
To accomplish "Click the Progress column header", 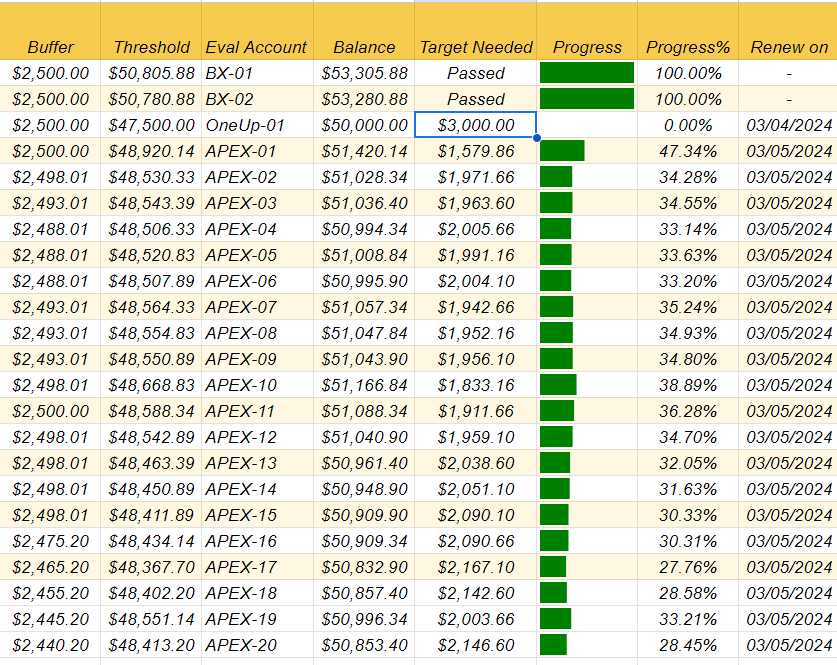I will coord(587,47).
